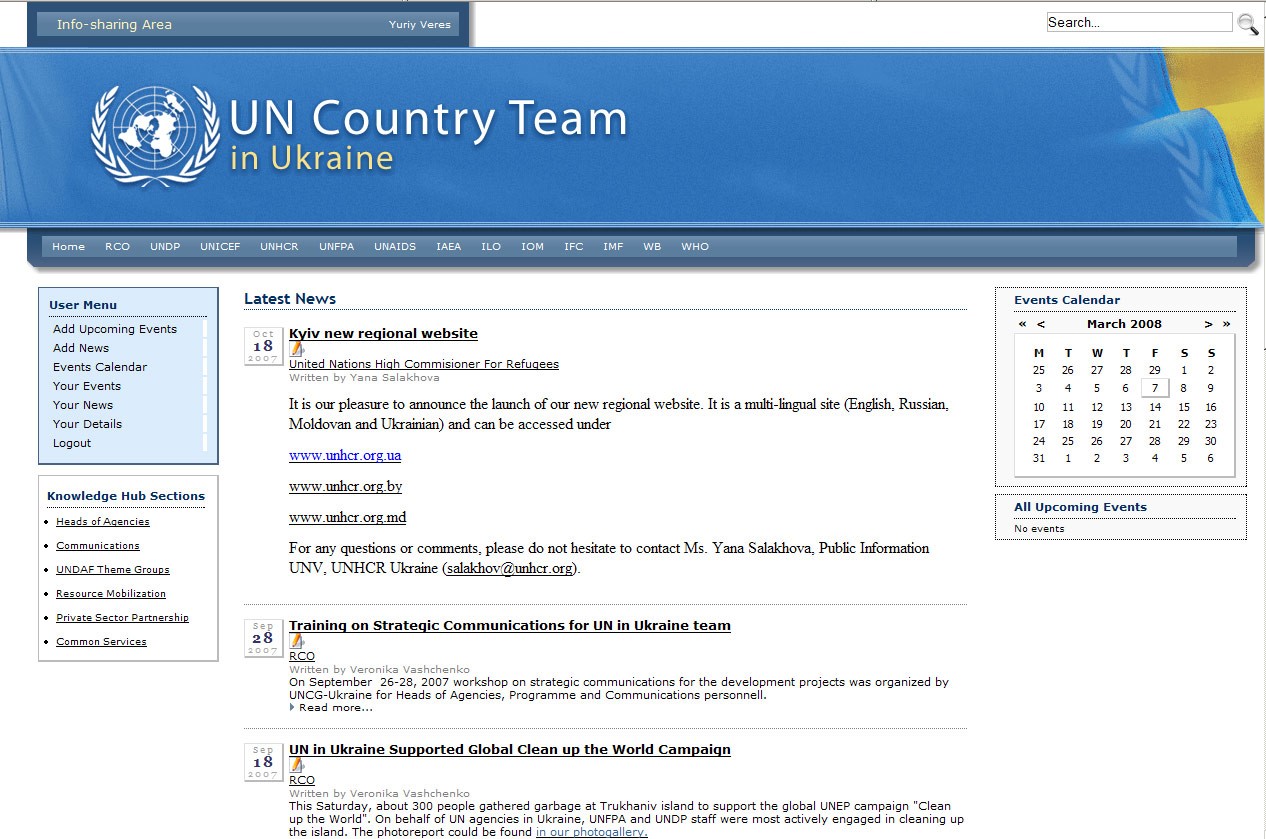Screen dimensions: 1266x839
Task: Click March 2008 calendar heading
Action: (x=1124, y=324)
